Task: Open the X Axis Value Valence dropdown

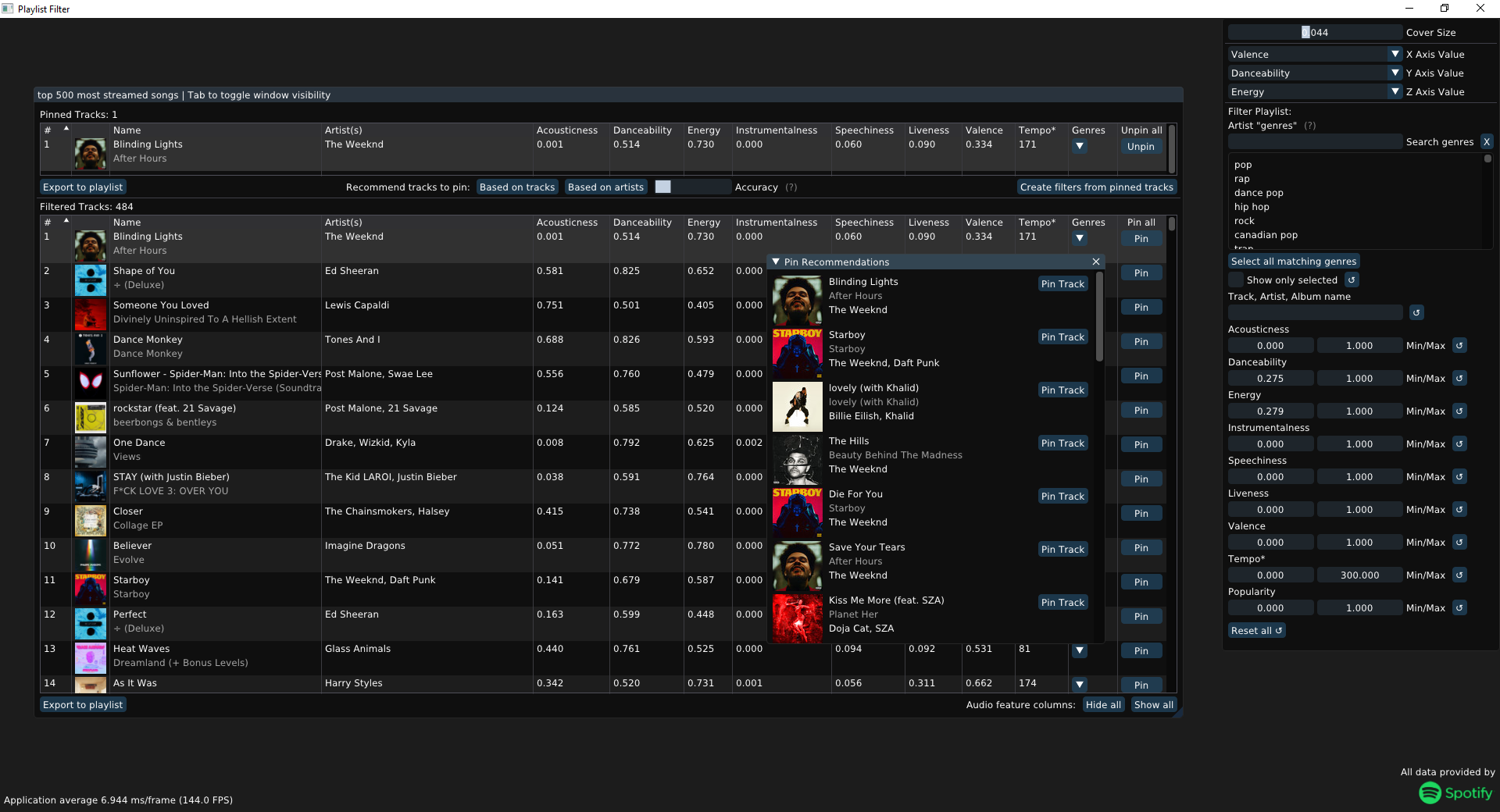Action: pyautogui.click(x=1315, y=54)
